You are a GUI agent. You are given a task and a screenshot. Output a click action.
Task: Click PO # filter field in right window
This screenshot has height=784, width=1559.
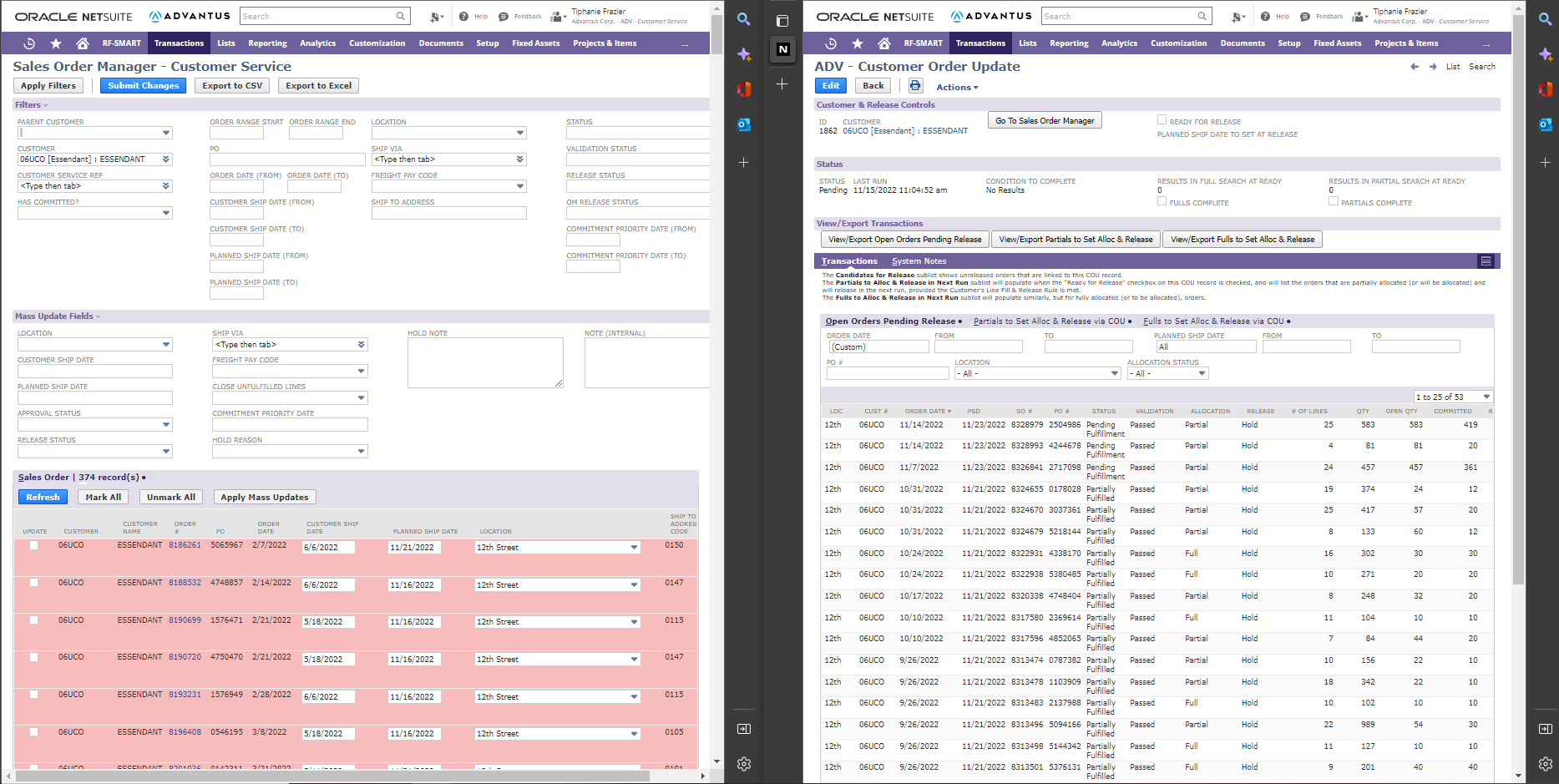888,373
